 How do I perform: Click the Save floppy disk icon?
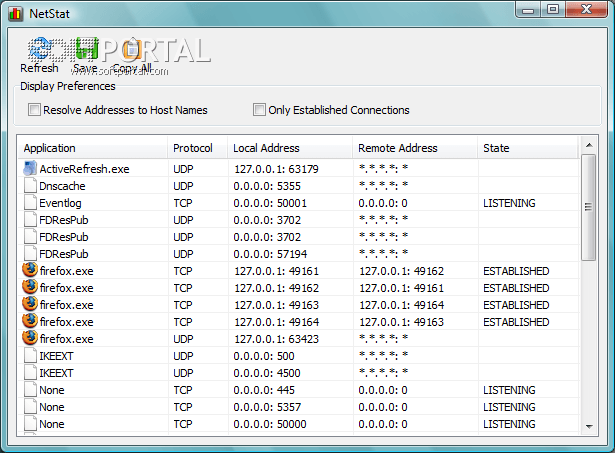[87, 49]
